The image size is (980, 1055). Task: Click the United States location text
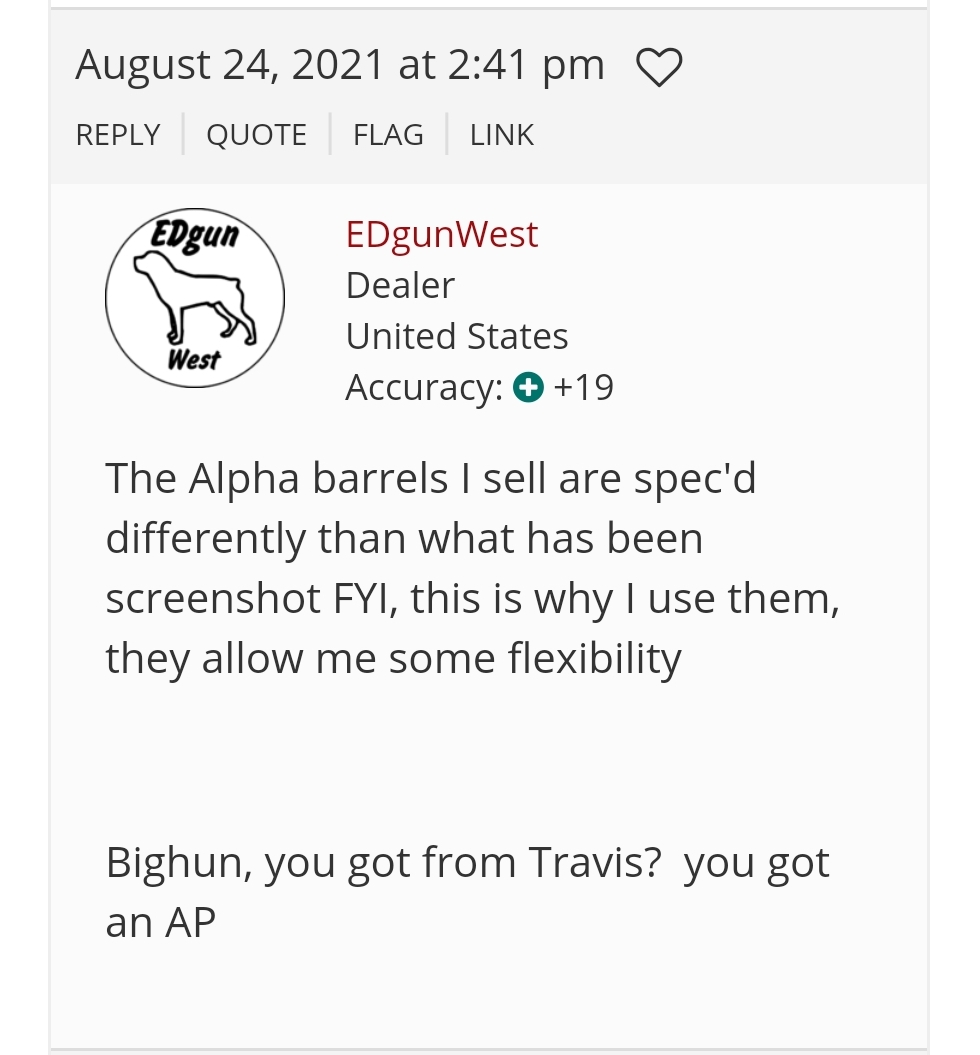point(457,336)
